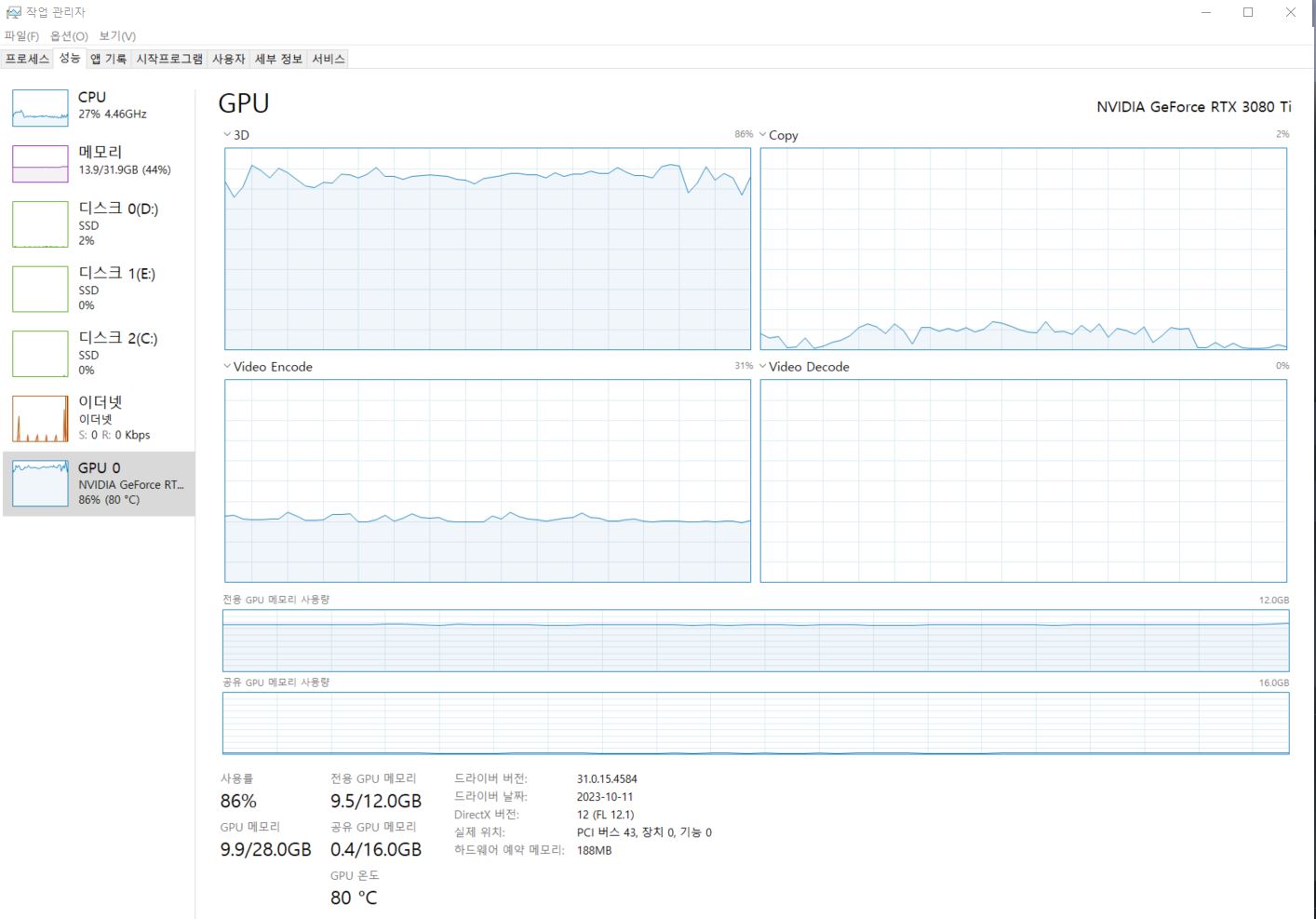Select the 메모리 usage graph thumbnail
The height and width of the screenshot is (919, 1316).
(40, 164)
